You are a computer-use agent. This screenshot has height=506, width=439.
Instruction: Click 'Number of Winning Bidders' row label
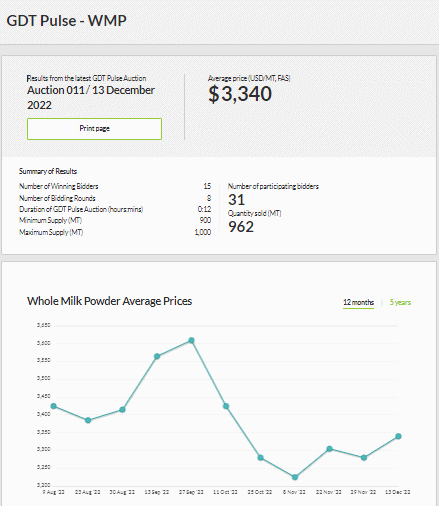click(x=59, y=186)
